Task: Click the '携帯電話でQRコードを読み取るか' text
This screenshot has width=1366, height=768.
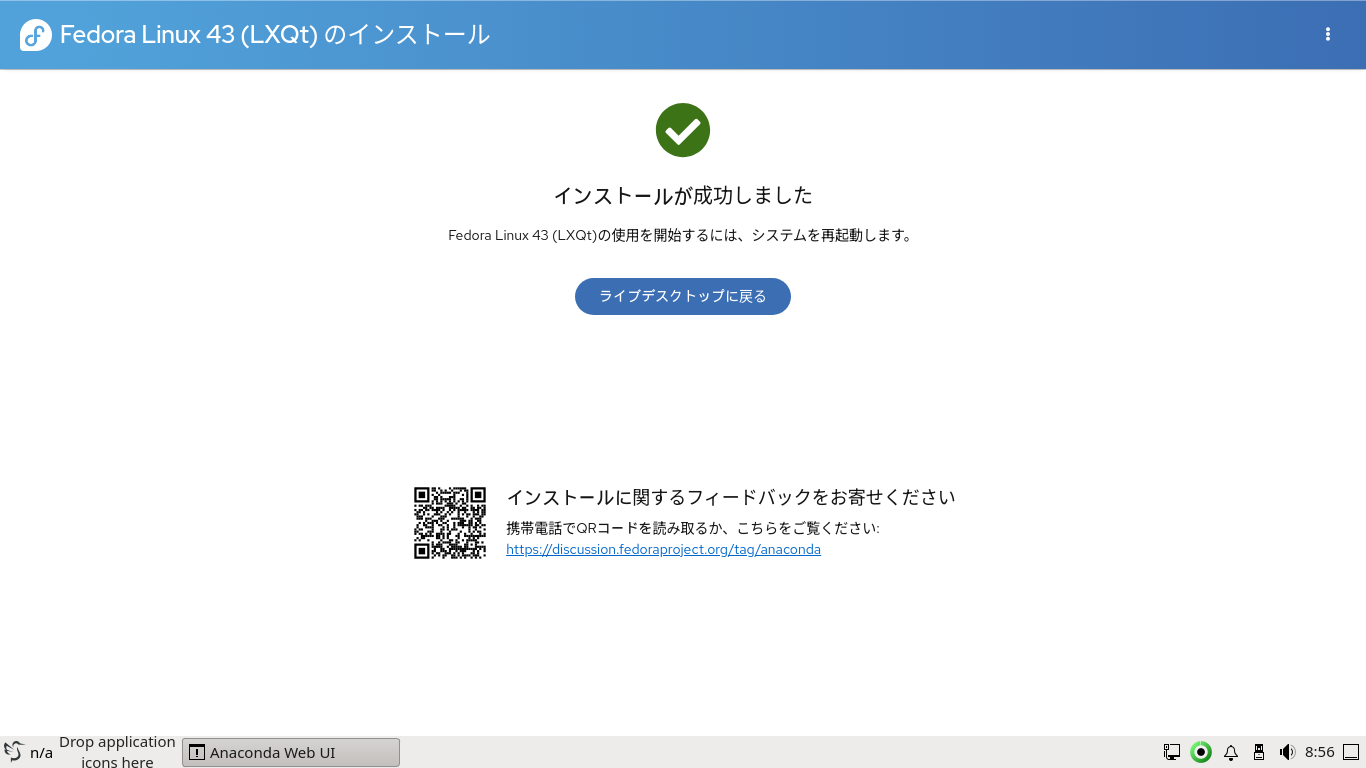Action: click(612, 528)
